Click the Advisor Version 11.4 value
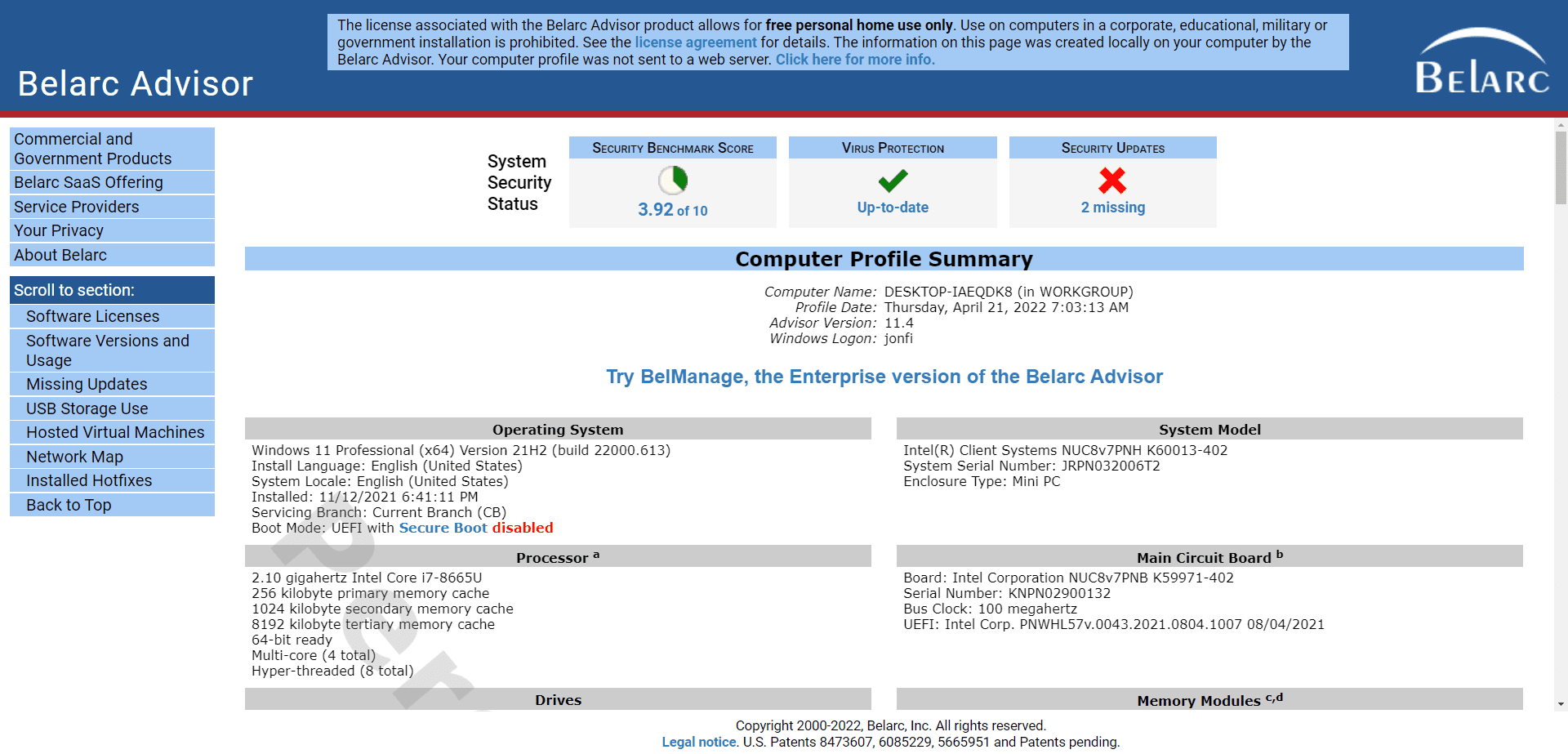The height and width of the screenshot is (754, 1568). point(899,323)
